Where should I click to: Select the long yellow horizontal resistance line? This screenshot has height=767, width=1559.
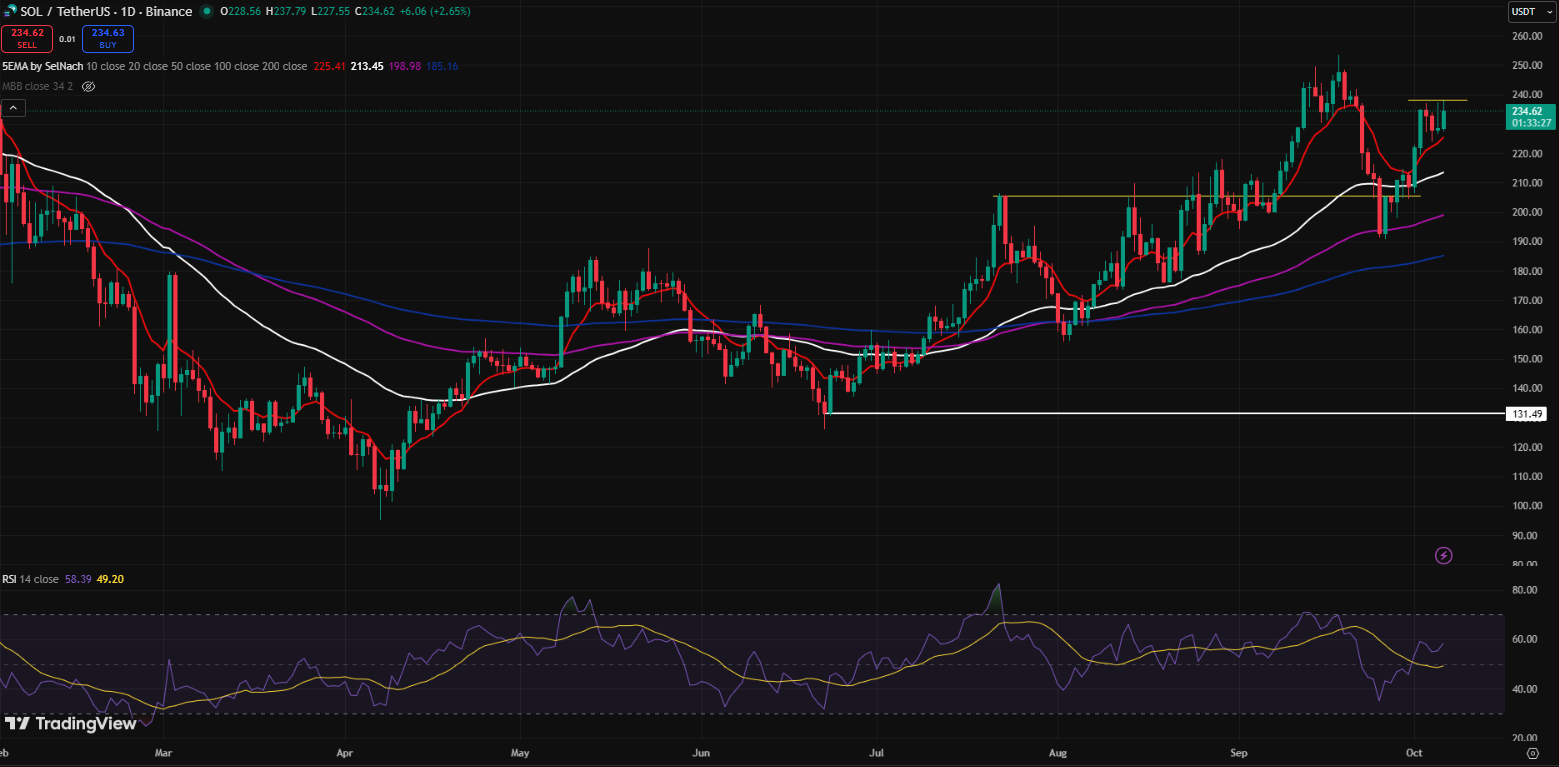[1200, 196]
